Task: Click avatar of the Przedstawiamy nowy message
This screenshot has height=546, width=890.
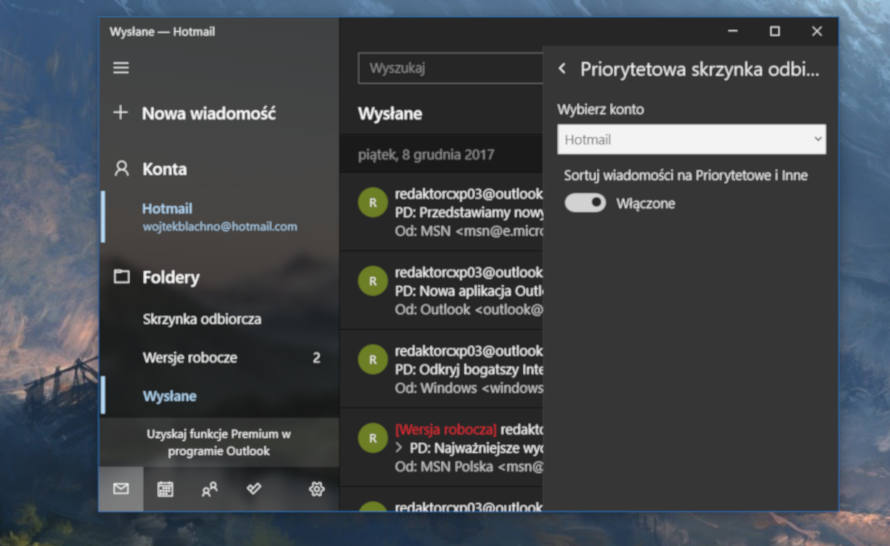Action: pyautogui.click(x=373, y=203)
